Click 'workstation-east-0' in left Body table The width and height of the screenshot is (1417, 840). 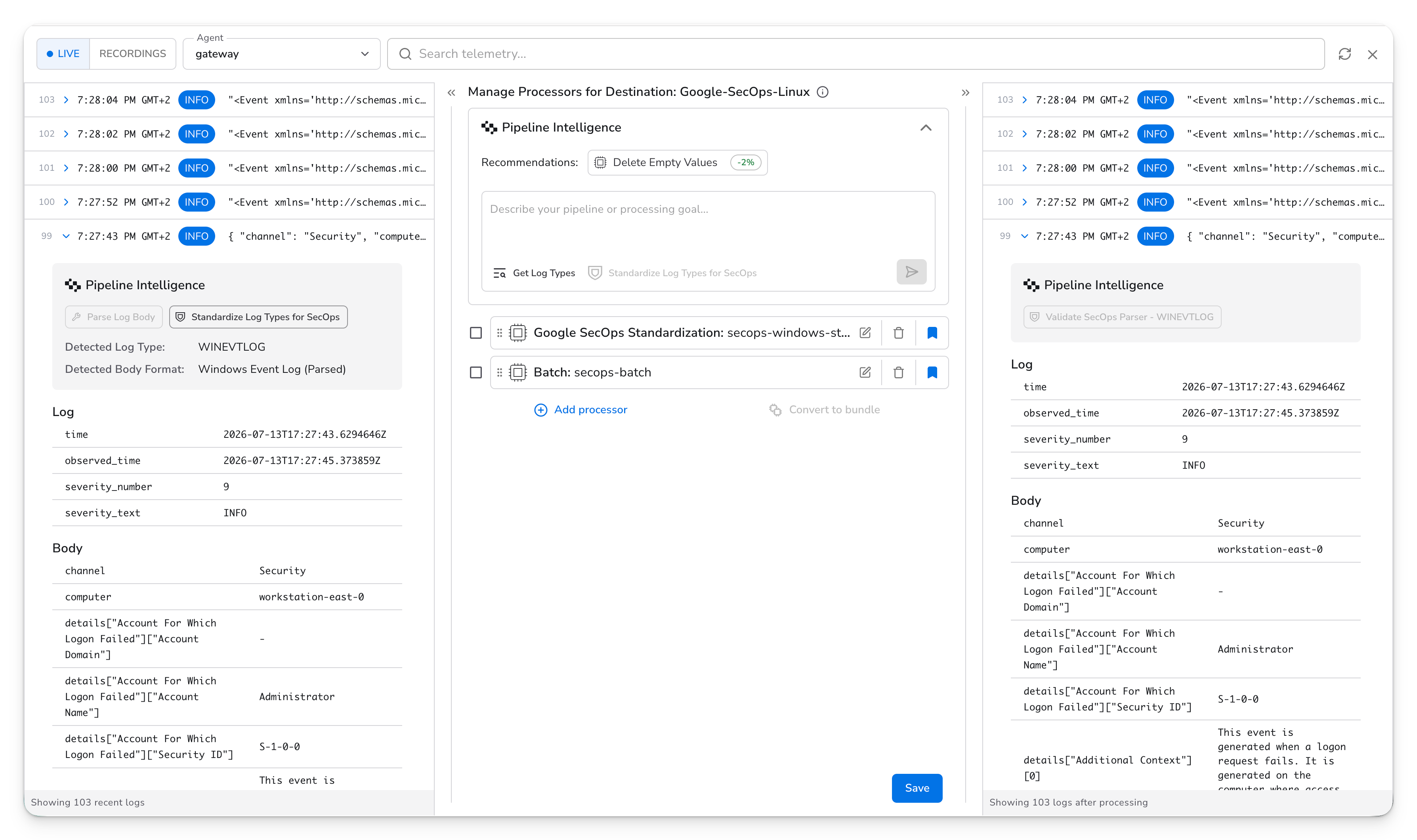point(311,597)
